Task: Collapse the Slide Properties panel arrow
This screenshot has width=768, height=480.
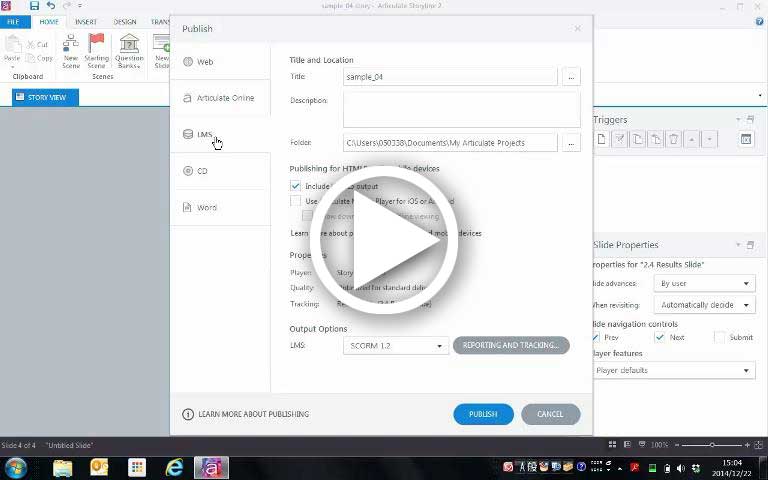Action: [738, 245]
